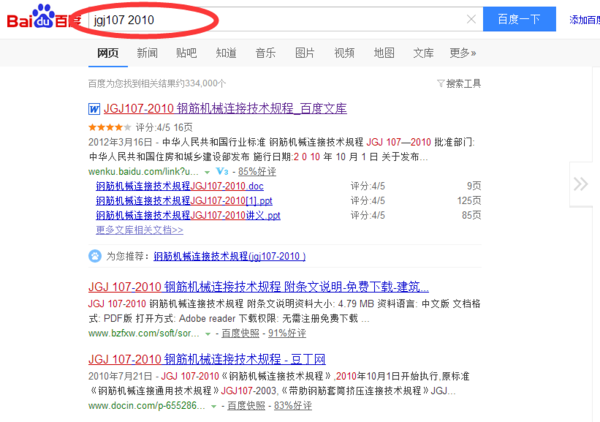This screenshot has width=600, height=422.
Task: Open 搜索工具 filter options
Action: click(x=459, y=83)
